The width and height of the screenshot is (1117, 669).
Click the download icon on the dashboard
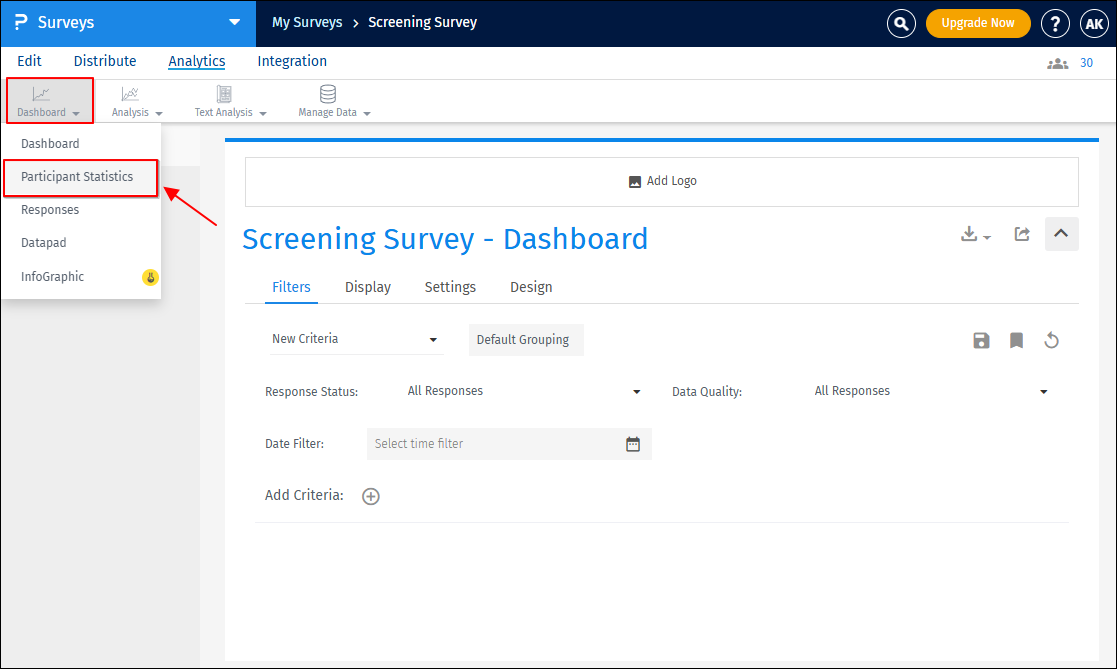tap(969, 233)
